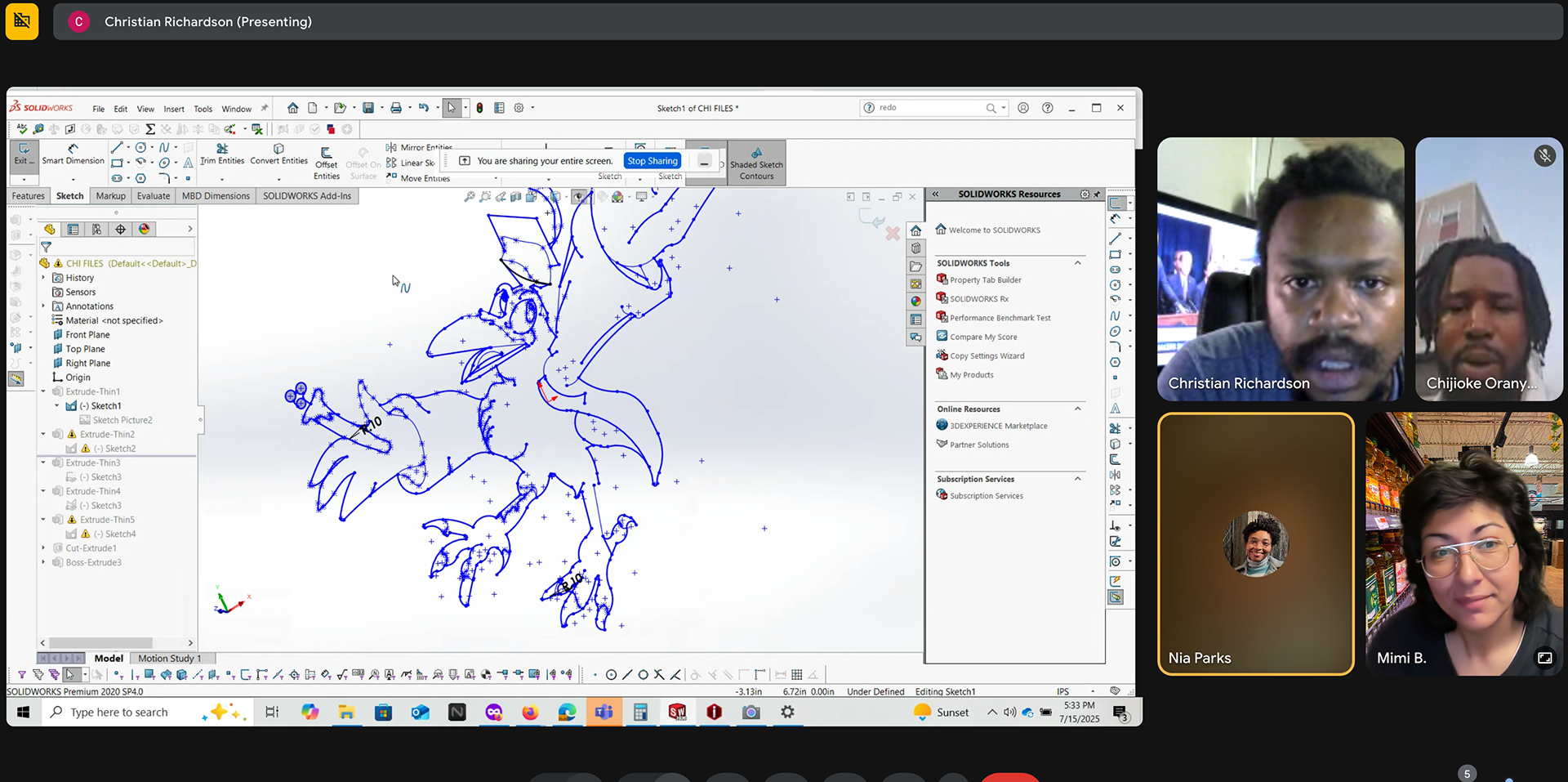Click the Mass Properties sigma icon
The image size is (1568, 782).
[150, 129]
